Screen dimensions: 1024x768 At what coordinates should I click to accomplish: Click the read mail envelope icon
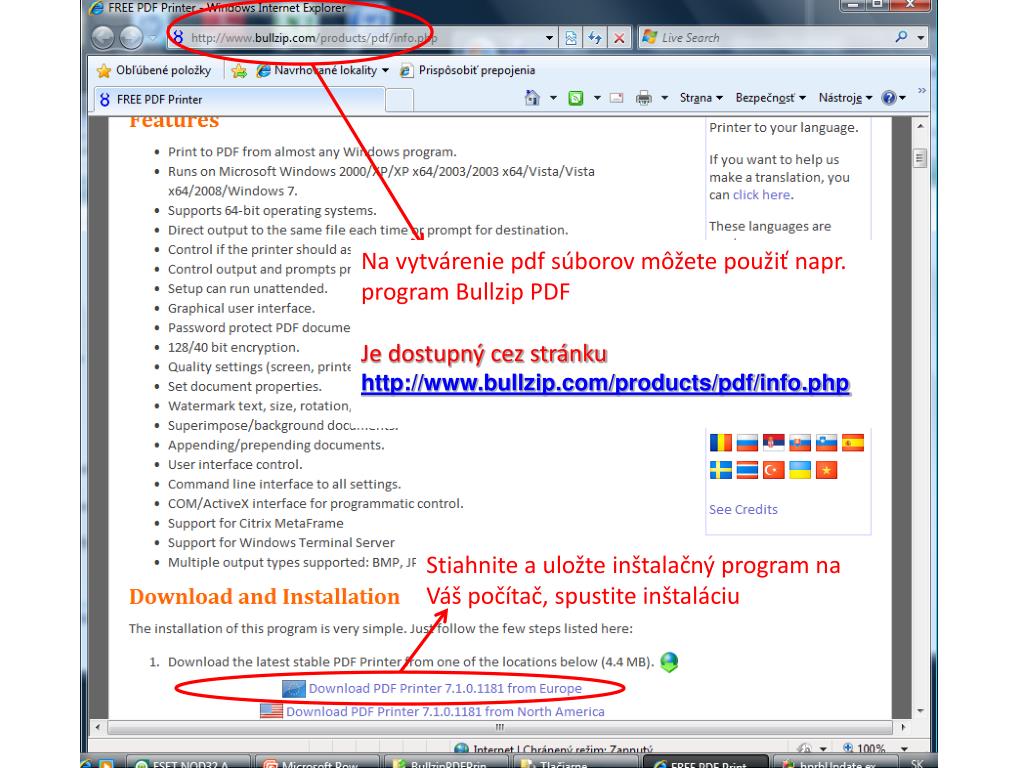click(616, 98)
